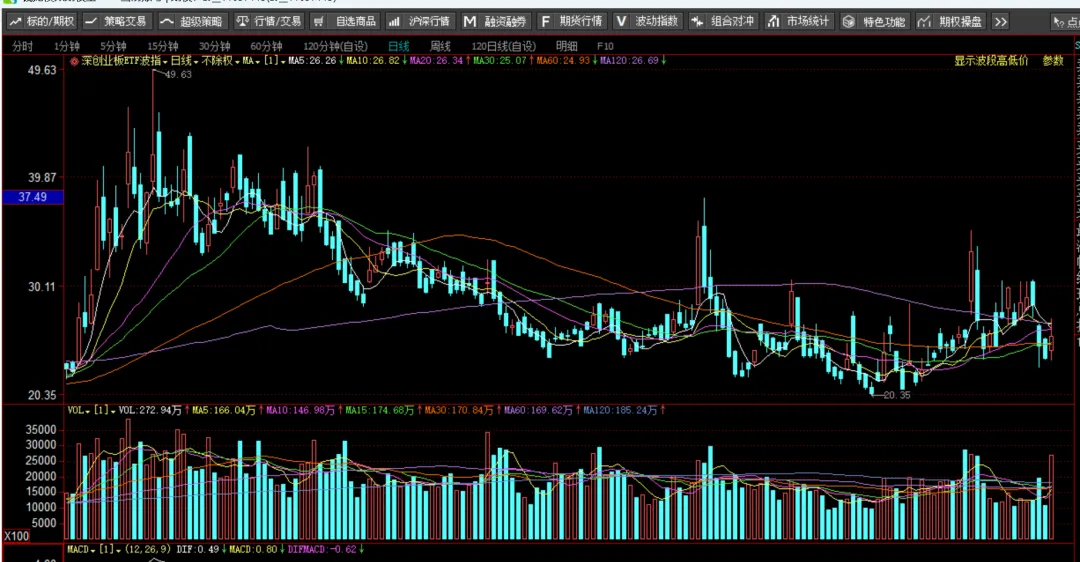Open the 市场统计 toolbar button
The width and height of the screenshot is (1080, 562).
(x=798, y=21)
